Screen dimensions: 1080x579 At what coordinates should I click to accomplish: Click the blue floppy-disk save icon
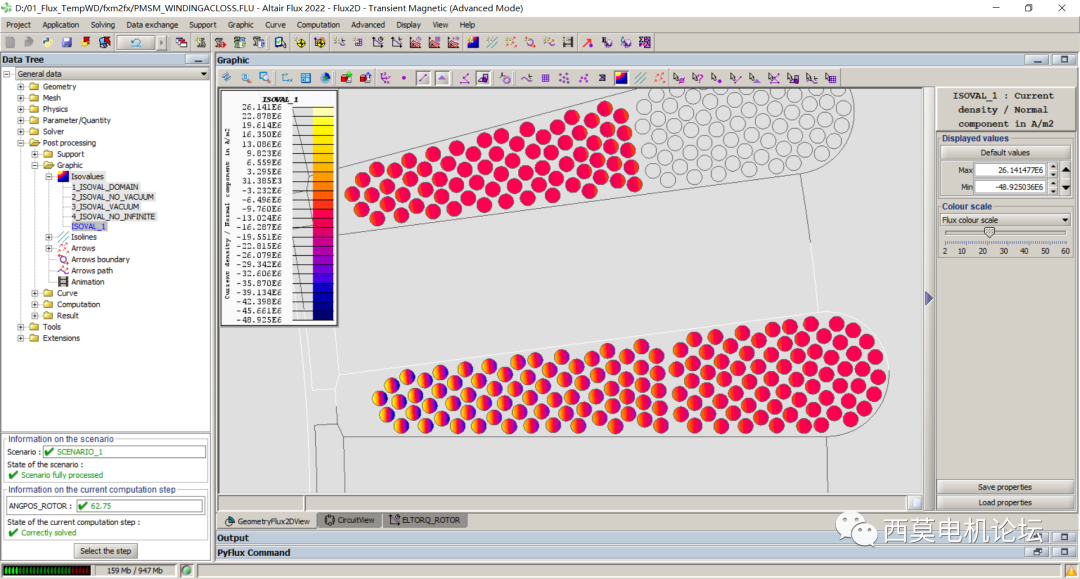pyautogui.click(x=67, y=43)
